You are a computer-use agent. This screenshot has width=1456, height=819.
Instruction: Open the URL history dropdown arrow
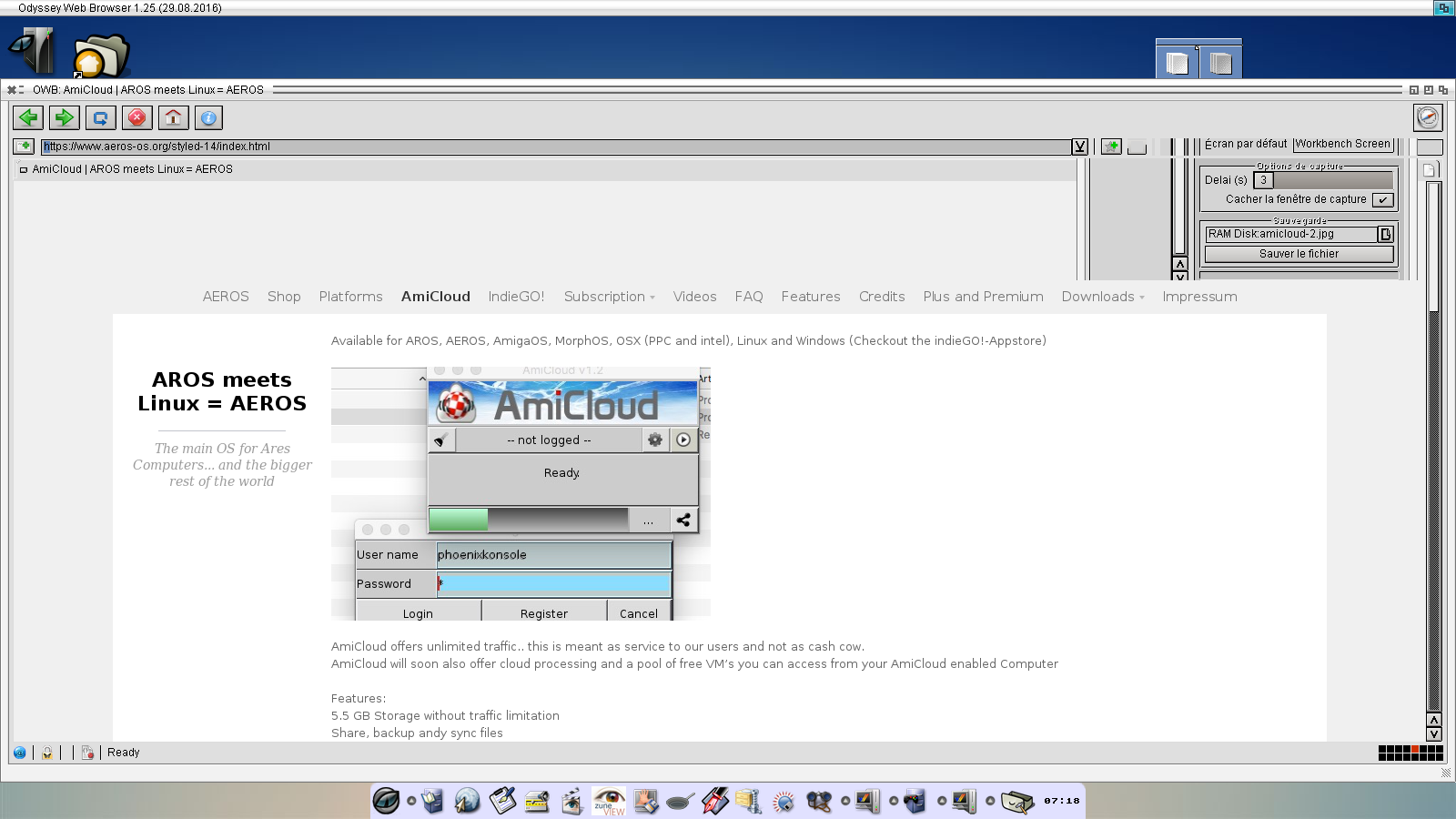(x=1080, y=147)
